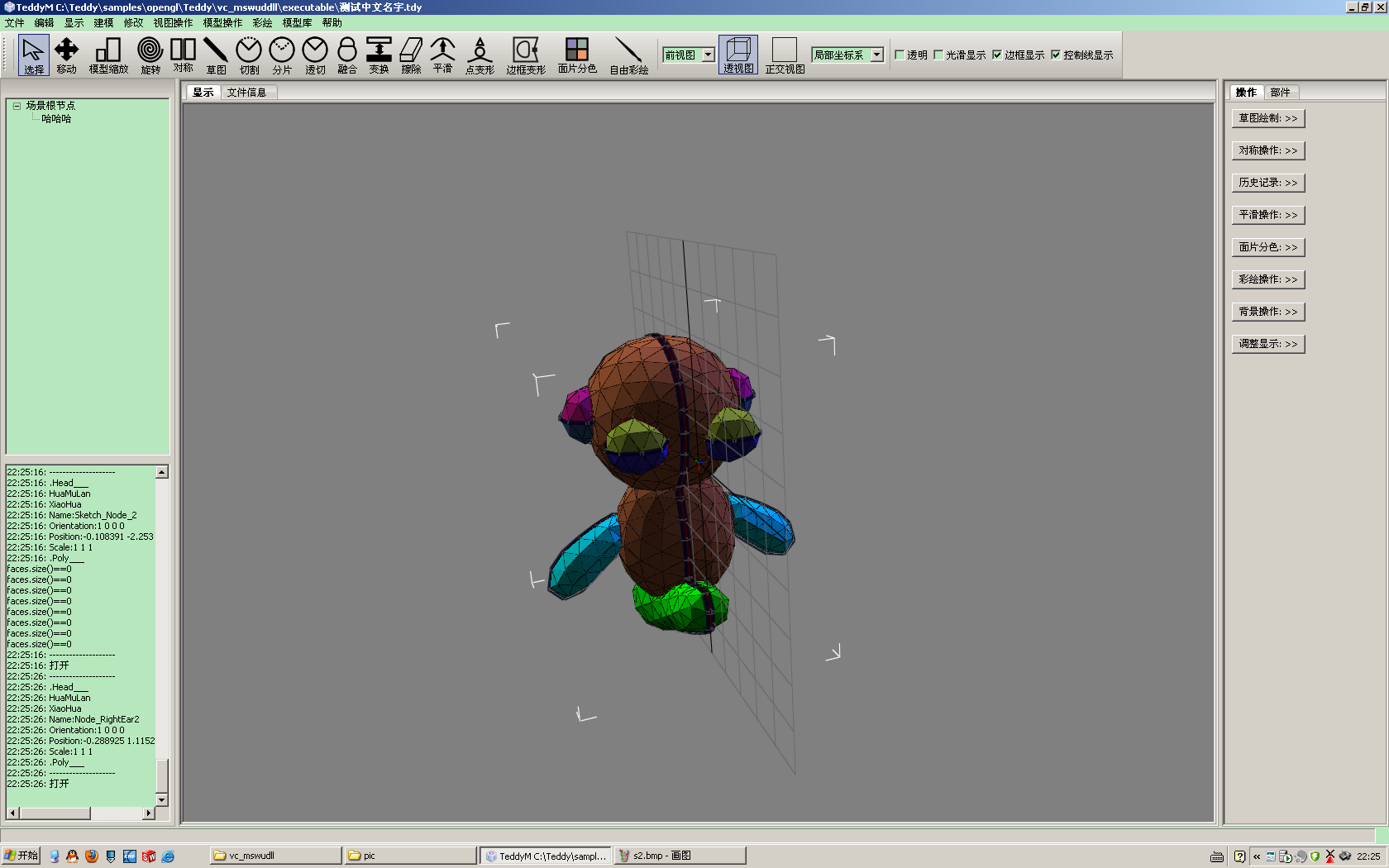The image size is (1389, 868).
Task: Select the 草图 sketch tool
Action: click(216, 55)
